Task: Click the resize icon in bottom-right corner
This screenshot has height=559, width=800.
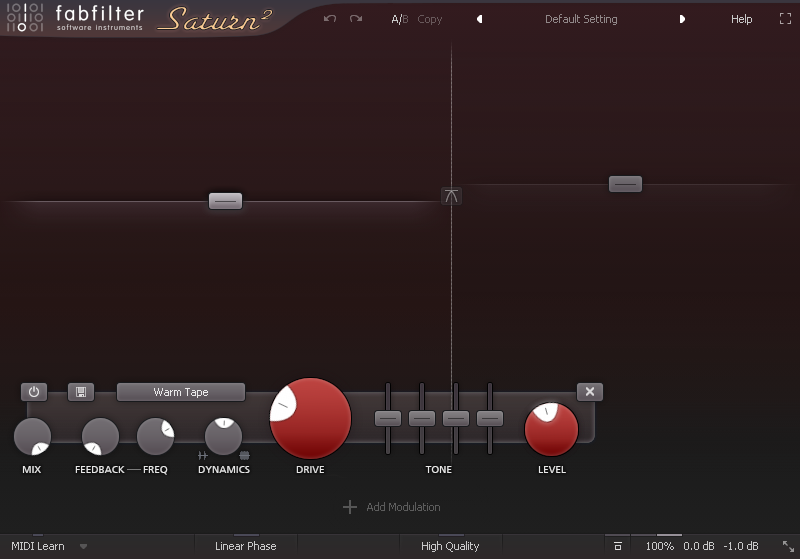Action: click(x=787, y=546)
